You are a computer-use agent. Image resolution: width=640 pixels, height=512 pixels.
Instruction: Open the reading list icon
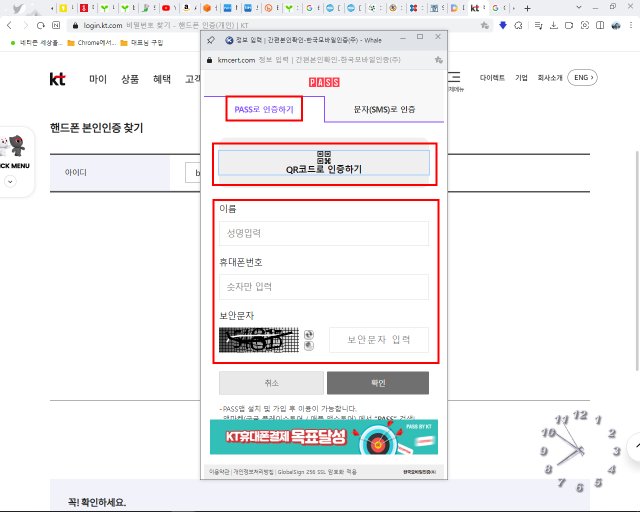point(538,25)
